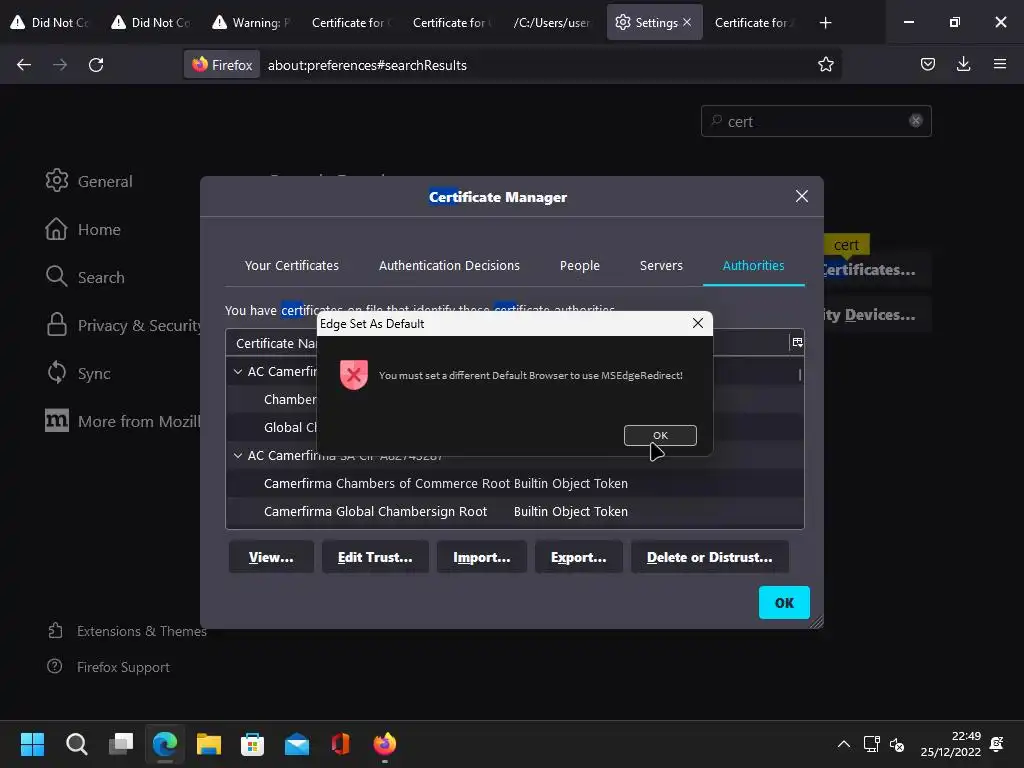Click the back navigation arrow
The height and width of the screenshot is (768, 1024).
click(24, 65)
